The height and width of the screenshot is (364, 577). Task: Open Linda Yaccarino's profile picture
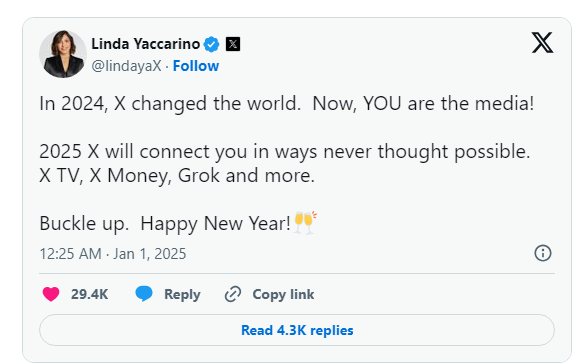click(x=63, y=54)
